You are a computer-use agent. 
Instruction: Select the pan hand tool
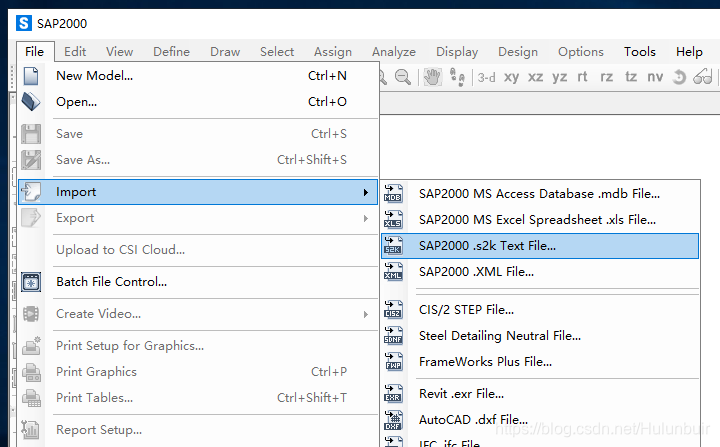(x=432, y=77)
